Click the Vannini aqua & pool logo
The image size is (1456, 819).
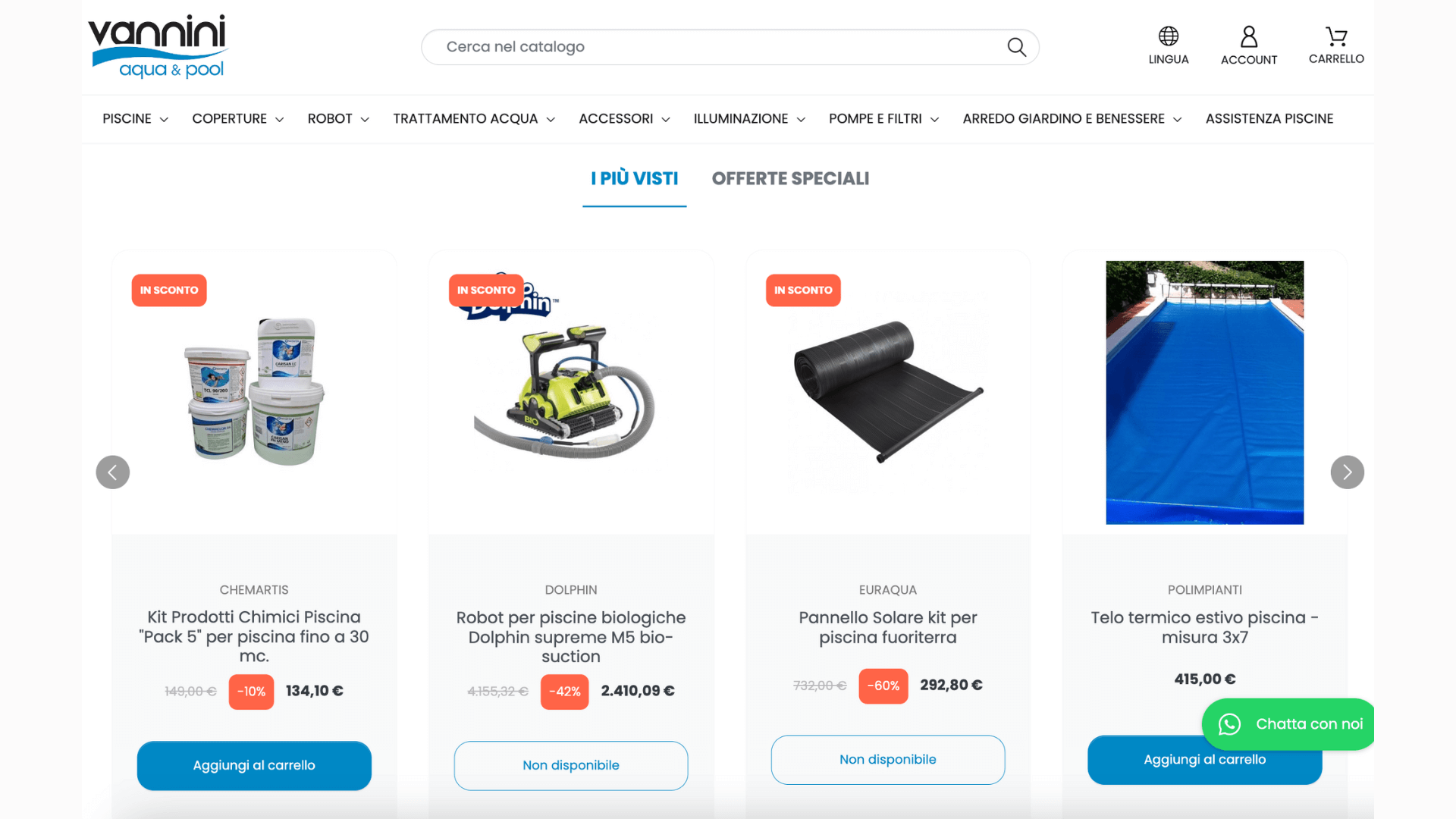click(x=158, y=46)
